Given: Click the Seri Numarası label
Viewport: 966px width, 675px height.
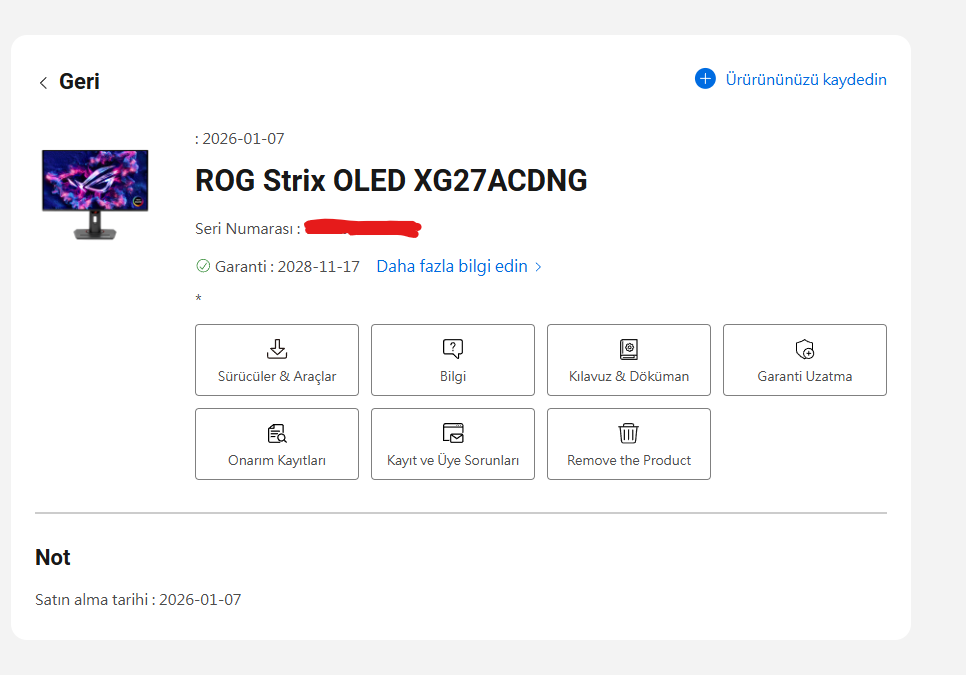Looking at the screenshot, I should click(248, 228).
